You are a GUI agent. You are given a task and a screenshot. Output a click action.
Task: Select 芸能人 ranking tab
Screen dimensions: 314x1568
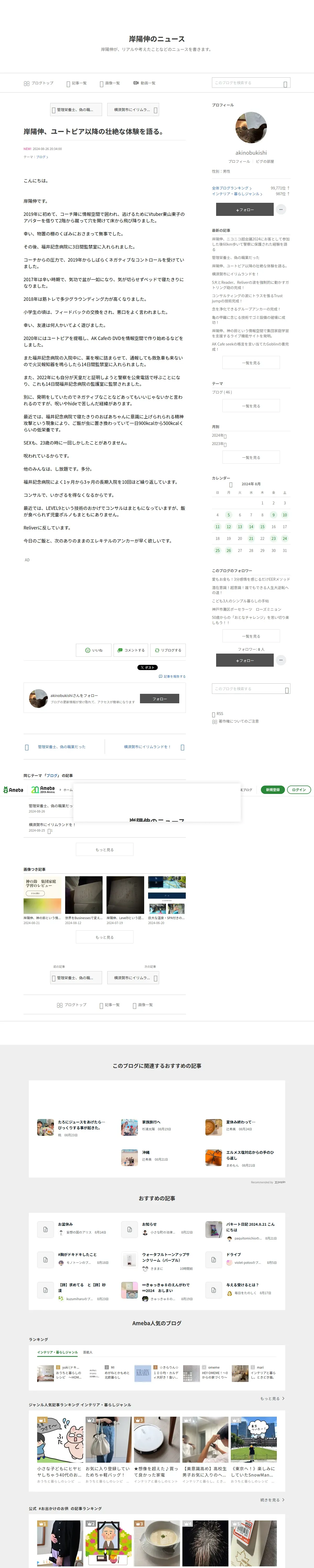tap(88, 1352)
